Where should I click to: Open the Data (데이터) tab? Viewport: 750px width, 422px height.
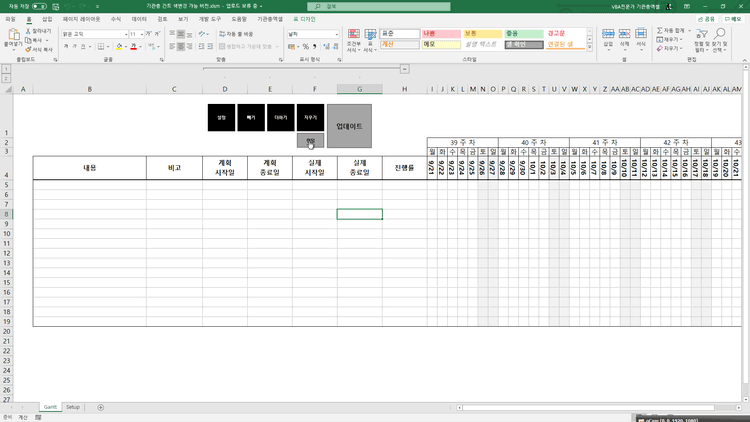(139, 19)
